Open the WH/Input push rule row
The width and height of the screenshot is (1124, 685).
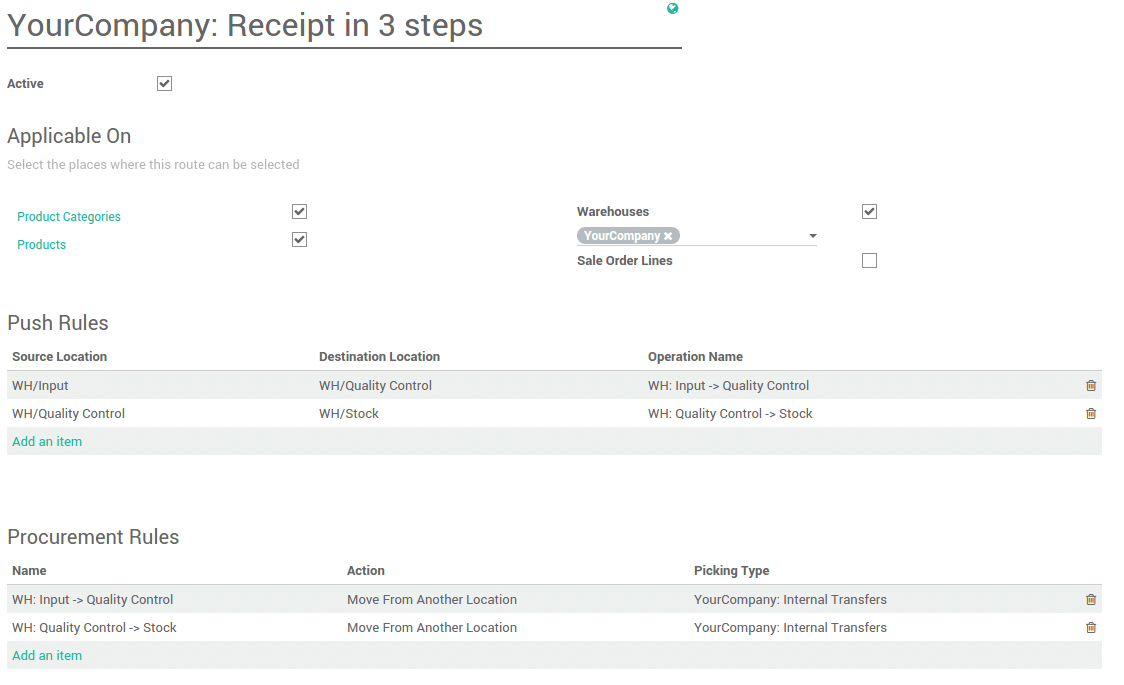[x=40, y=385]
